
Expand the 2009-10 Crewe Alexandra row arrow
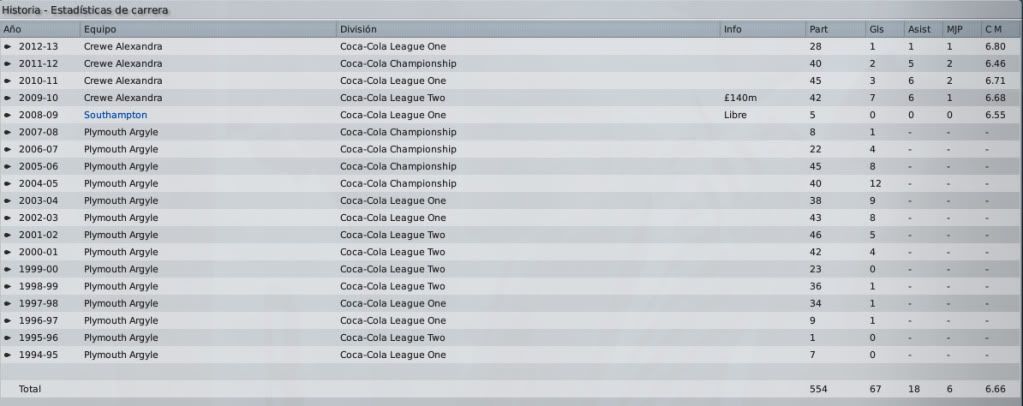click(x=8, y=98)
